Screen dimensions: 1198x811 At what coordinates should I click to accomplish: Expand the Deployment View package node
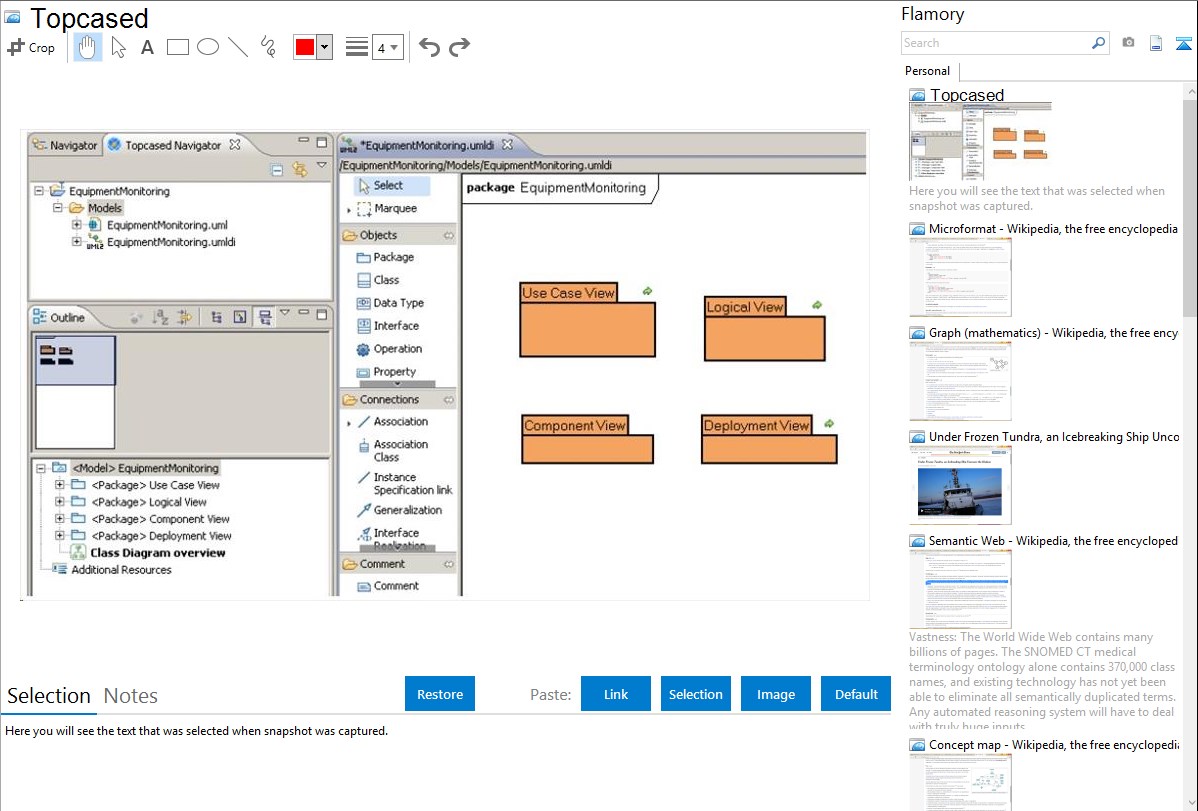(60, 535)
